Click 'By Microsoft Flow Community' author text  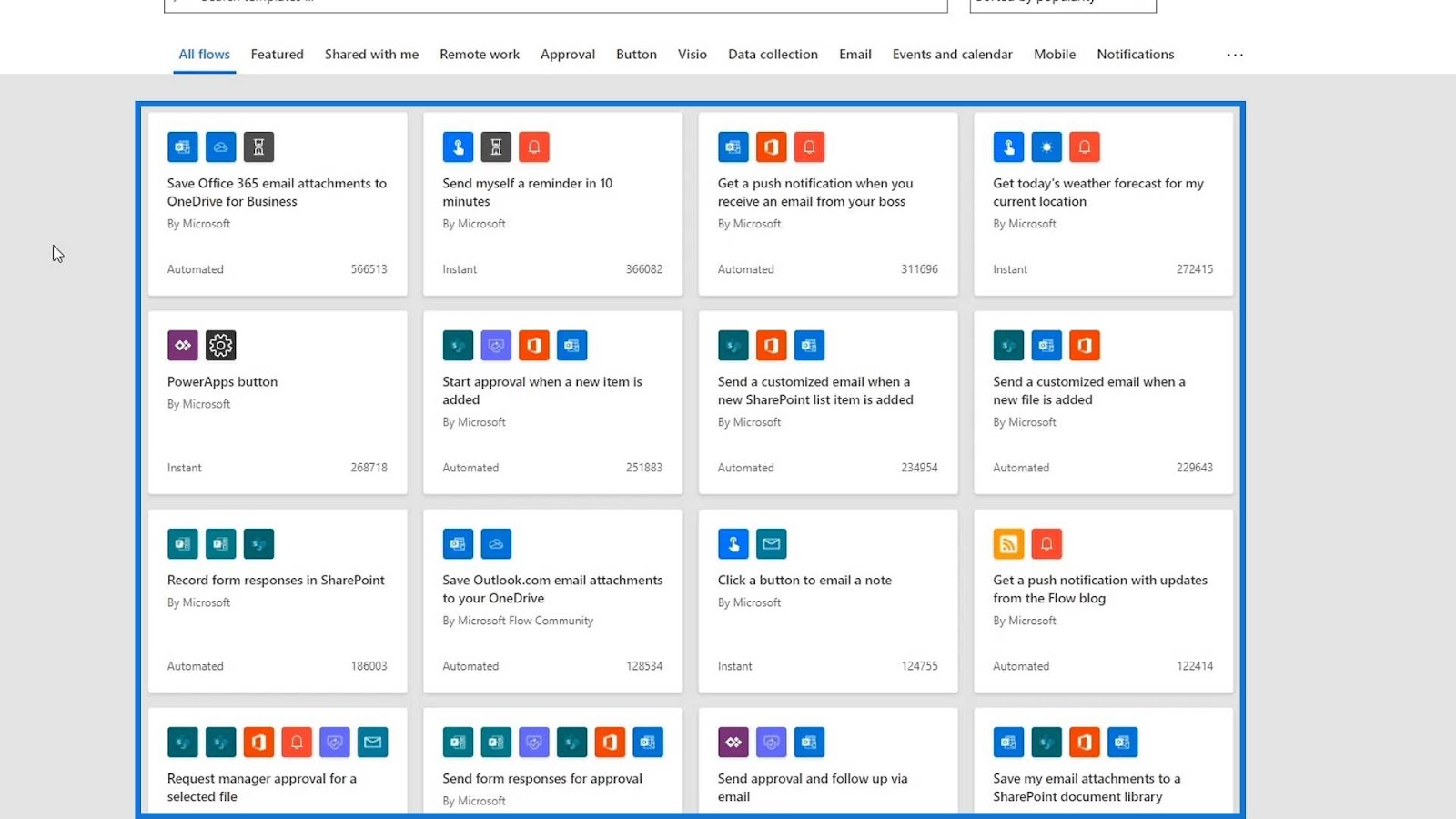pos(518,621)
